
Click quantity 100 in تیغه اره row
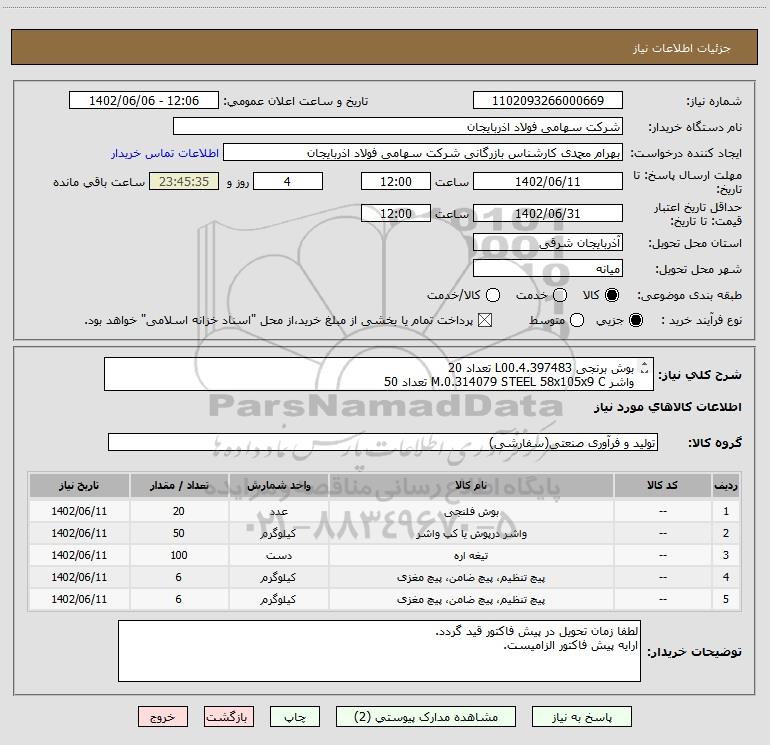(179, 555)
